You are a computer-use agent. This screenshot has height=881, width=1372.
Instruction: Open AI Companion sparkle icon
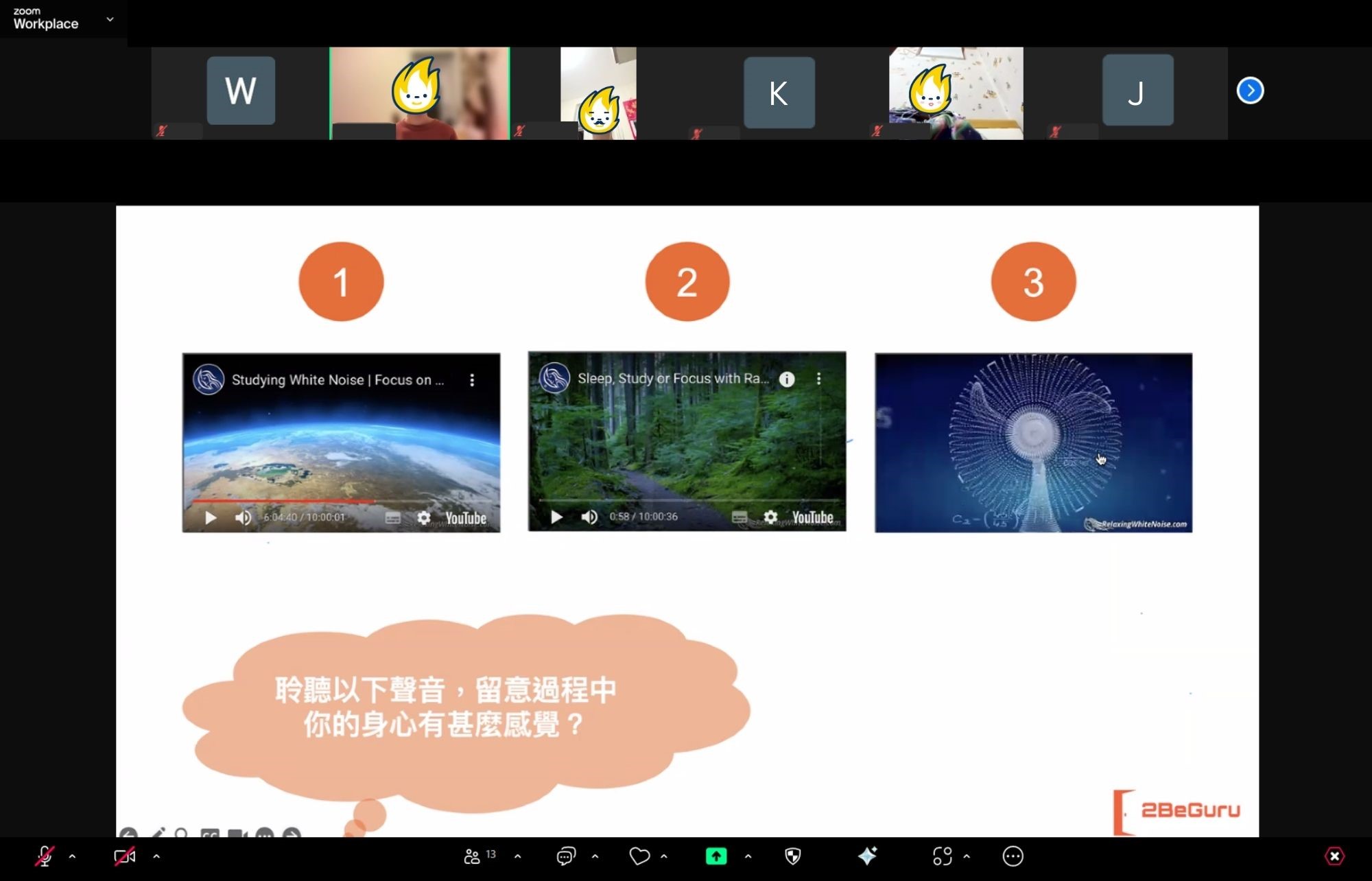click(867, 856)
